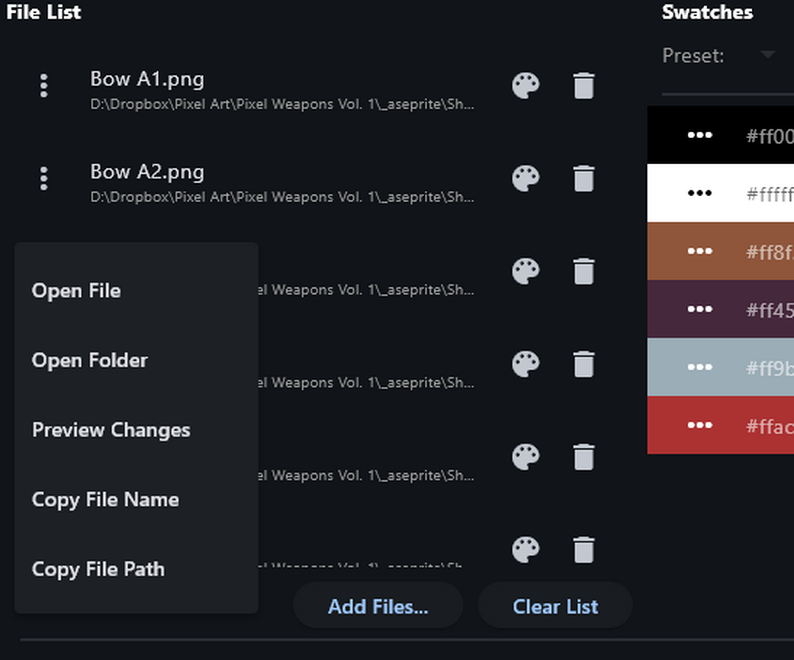
Task: Click the Clear List button
Action: coord(555,606)
